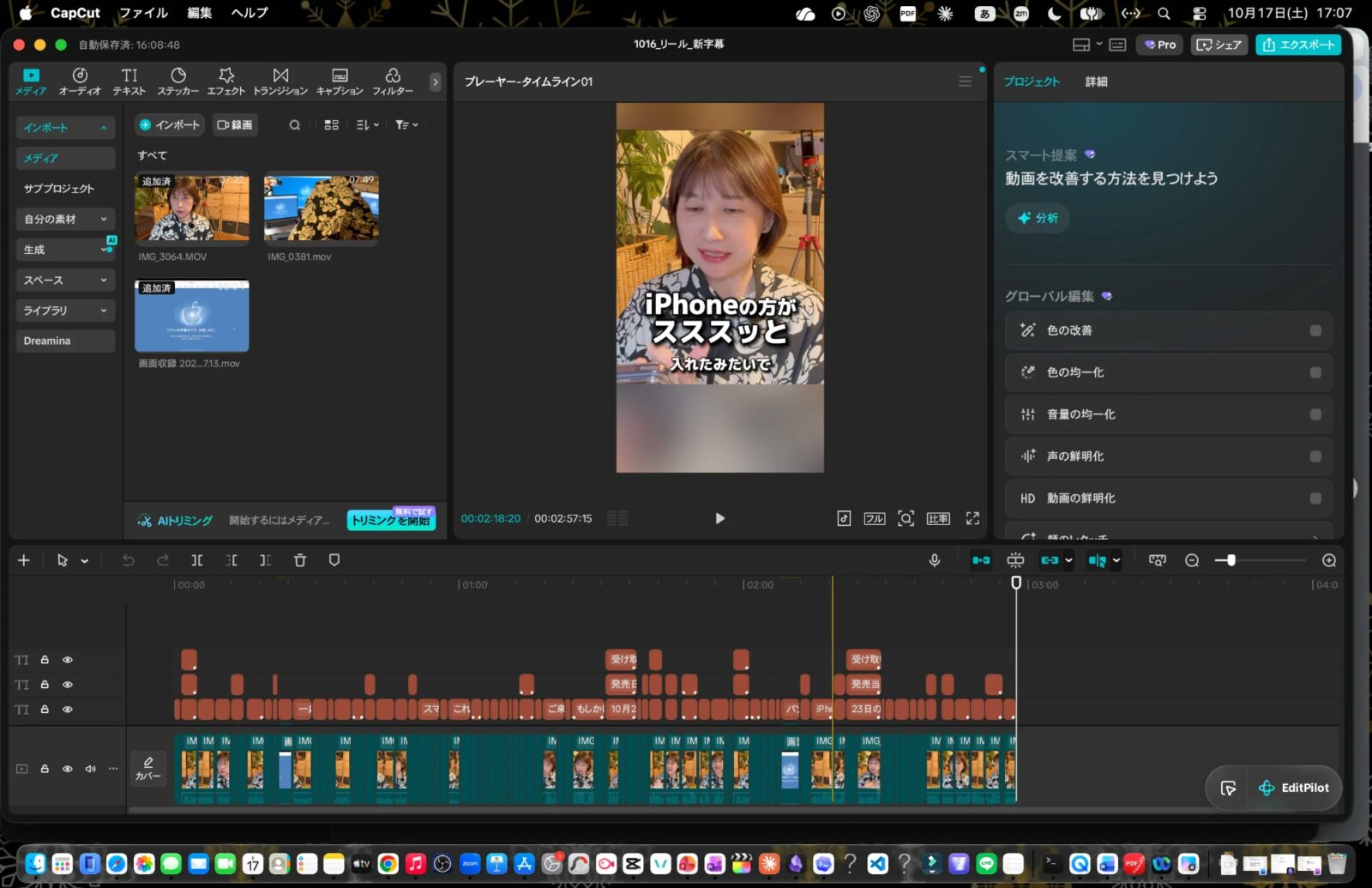Mute the main video track audio
Image resolution: width=1372 pixels, height=888 pixels.
90,769
